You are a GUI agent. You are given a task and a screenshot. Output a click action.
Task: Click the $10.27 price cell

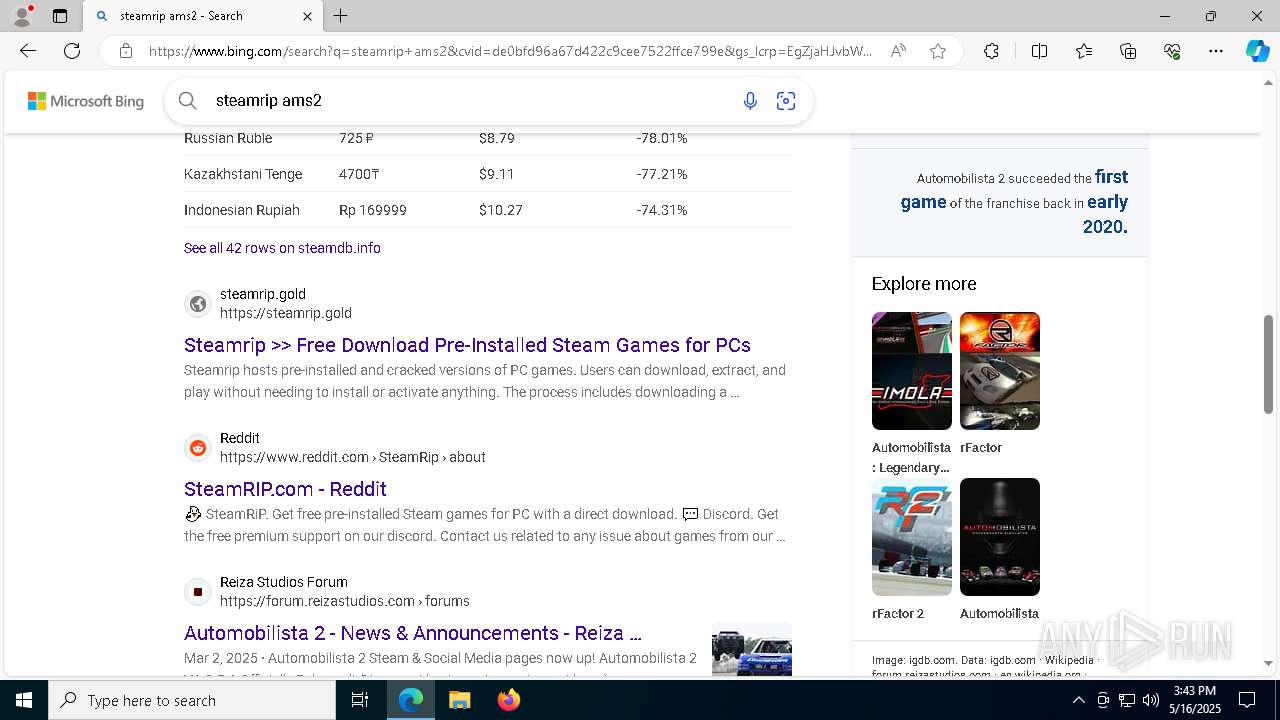click(501, 210)
